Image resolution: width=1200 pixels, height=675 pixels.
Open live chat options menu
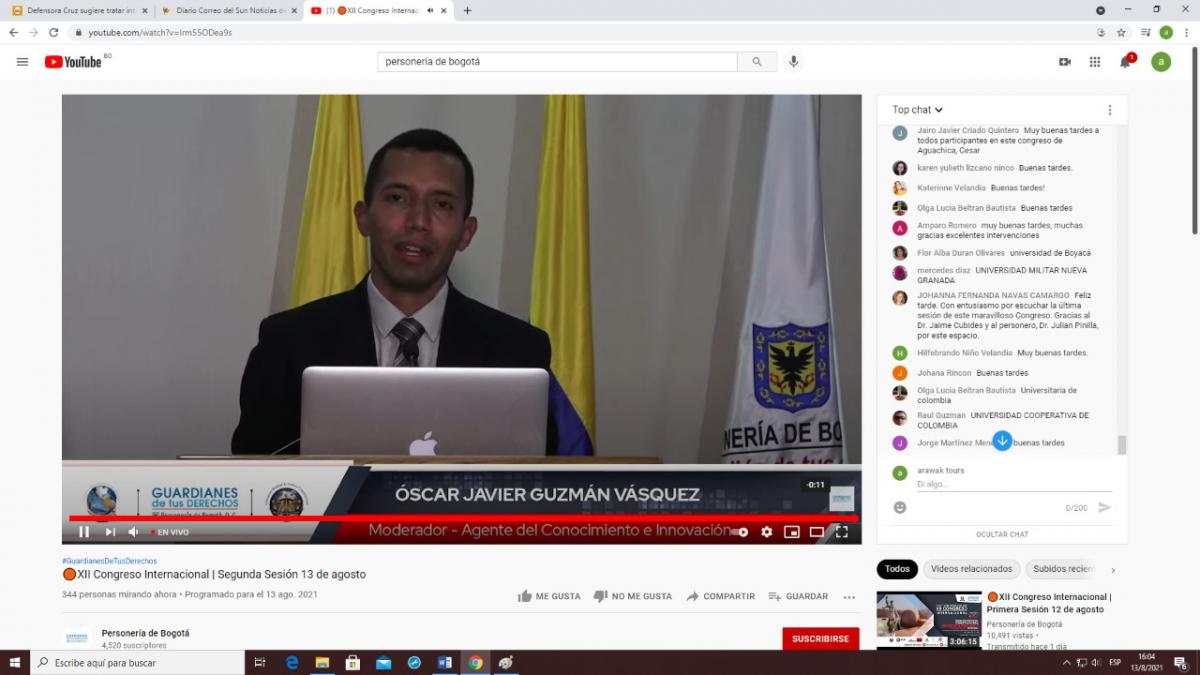(x=1109, y=110)
